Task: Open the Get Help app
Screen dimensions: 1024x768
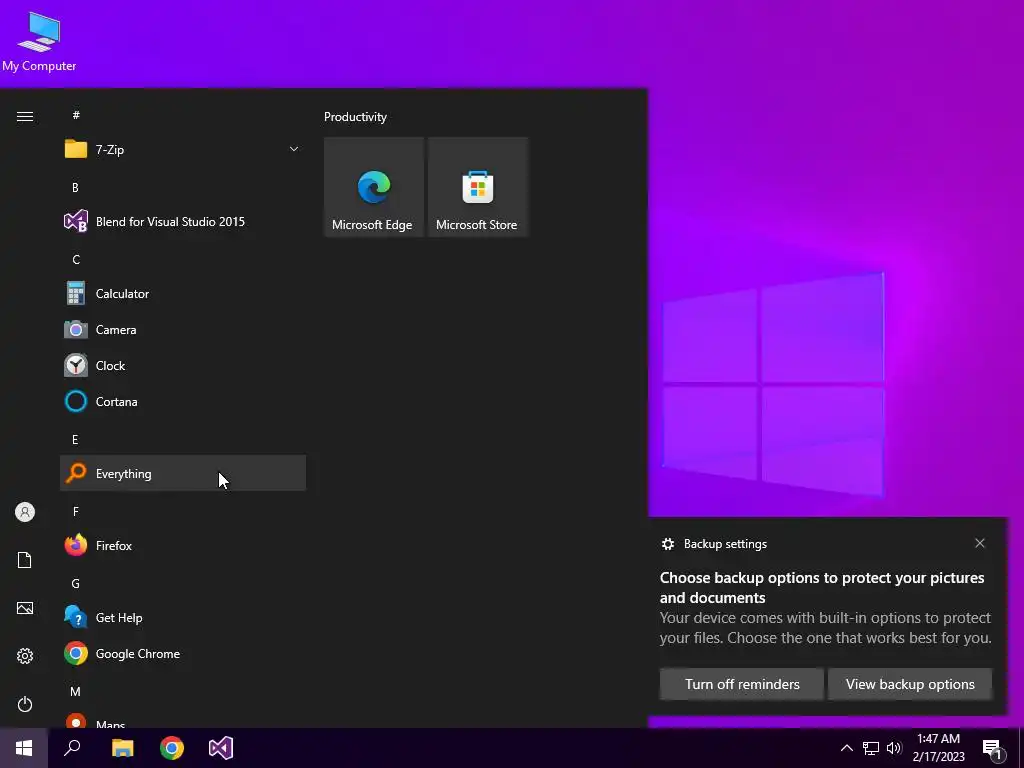Action: (x=183, y=618)
